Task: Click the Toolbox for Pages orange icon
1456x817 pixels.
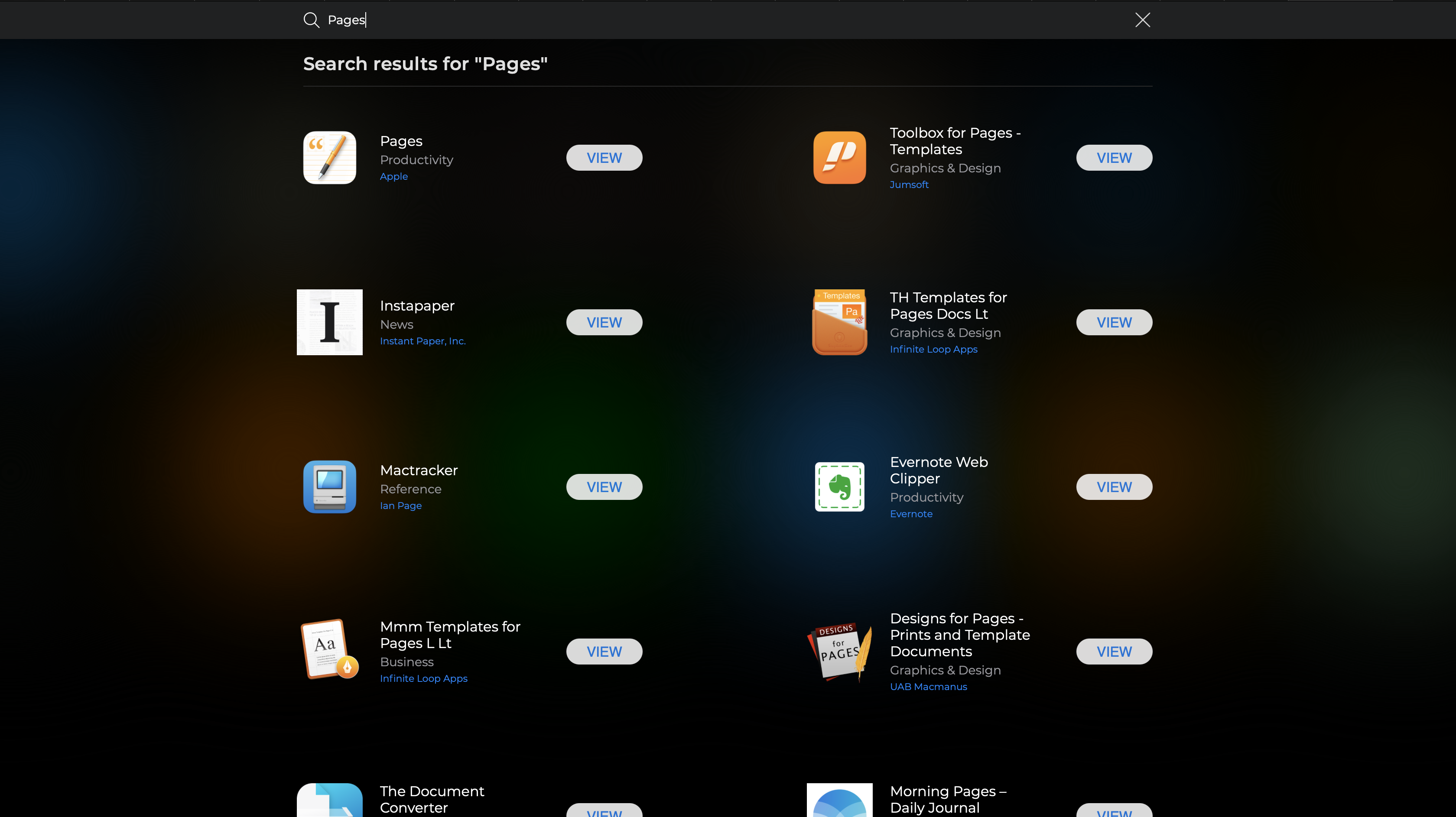Action: (x=839, y=158)
